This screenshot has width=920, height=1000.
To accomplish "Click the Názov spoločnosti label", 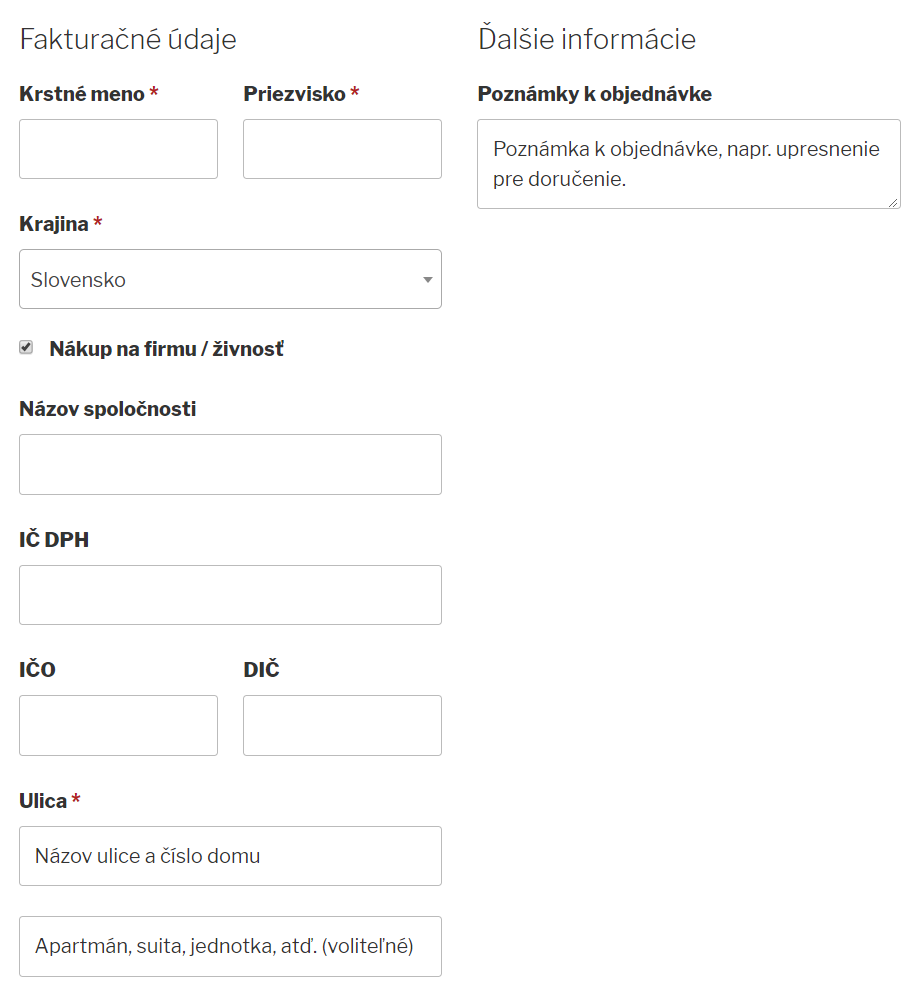I will (x=107, y=409).
